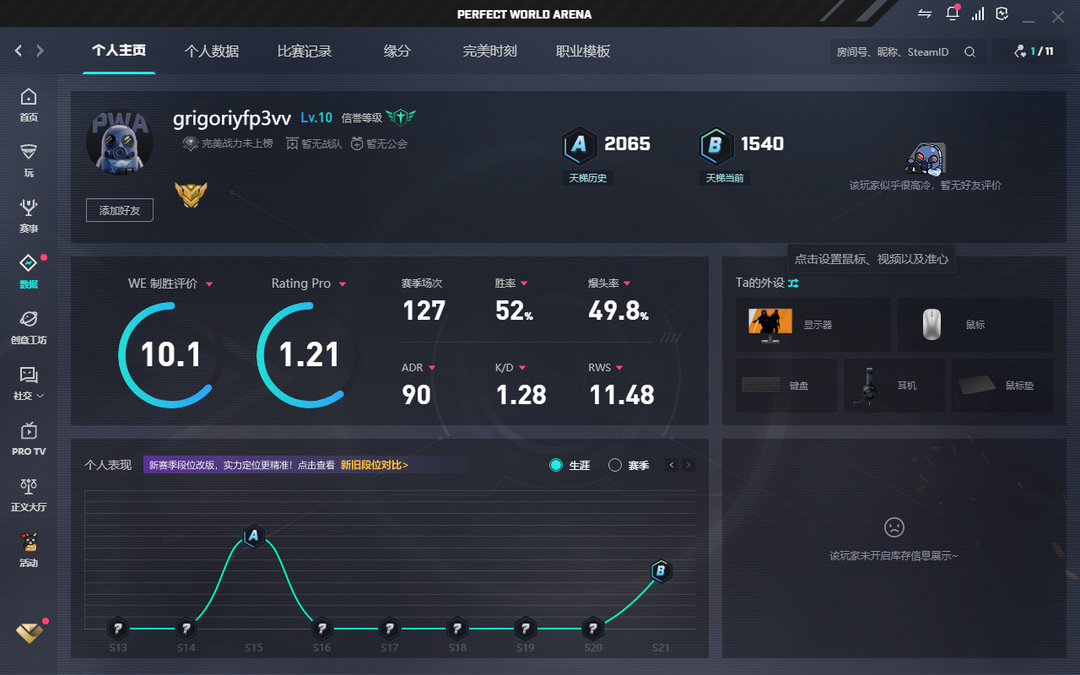Click the room number search field
Image resolution: width=1080 pixels, height=675 pixels.
coord(895,52)
